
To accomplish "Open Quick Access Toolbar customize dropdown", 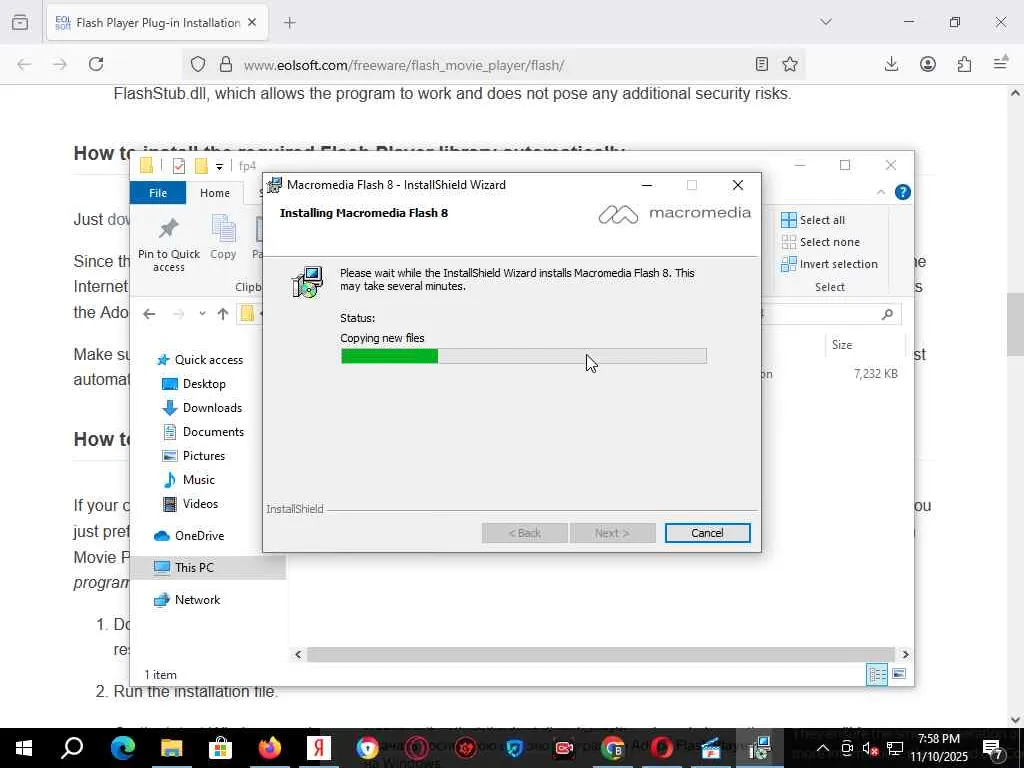I will pyautogui.click(x=219, y=167).
